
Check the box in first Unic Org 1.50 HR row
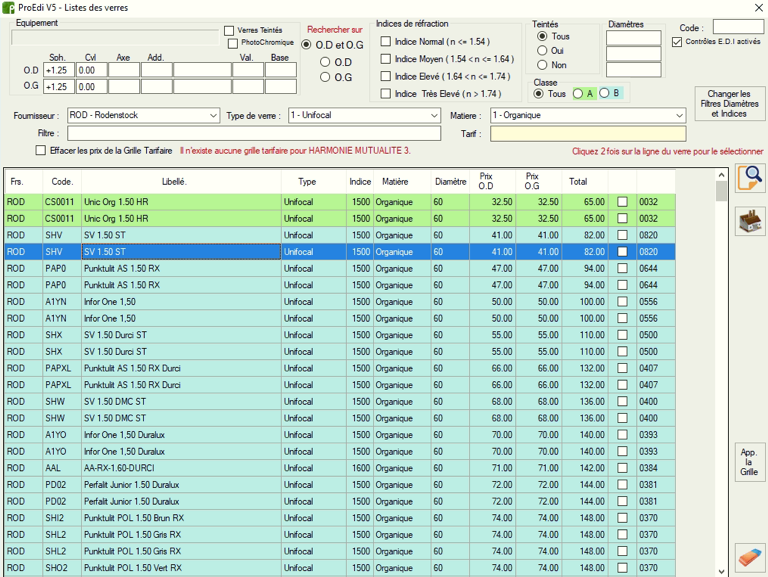coord(622,202)
